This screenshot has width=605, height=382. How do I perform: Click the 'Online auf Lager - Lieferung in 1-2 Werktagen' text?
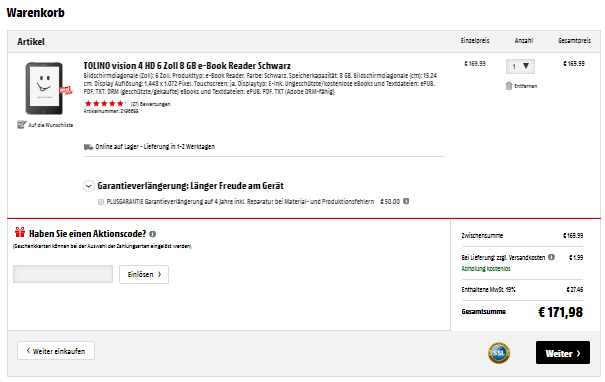tap(155, 147)
